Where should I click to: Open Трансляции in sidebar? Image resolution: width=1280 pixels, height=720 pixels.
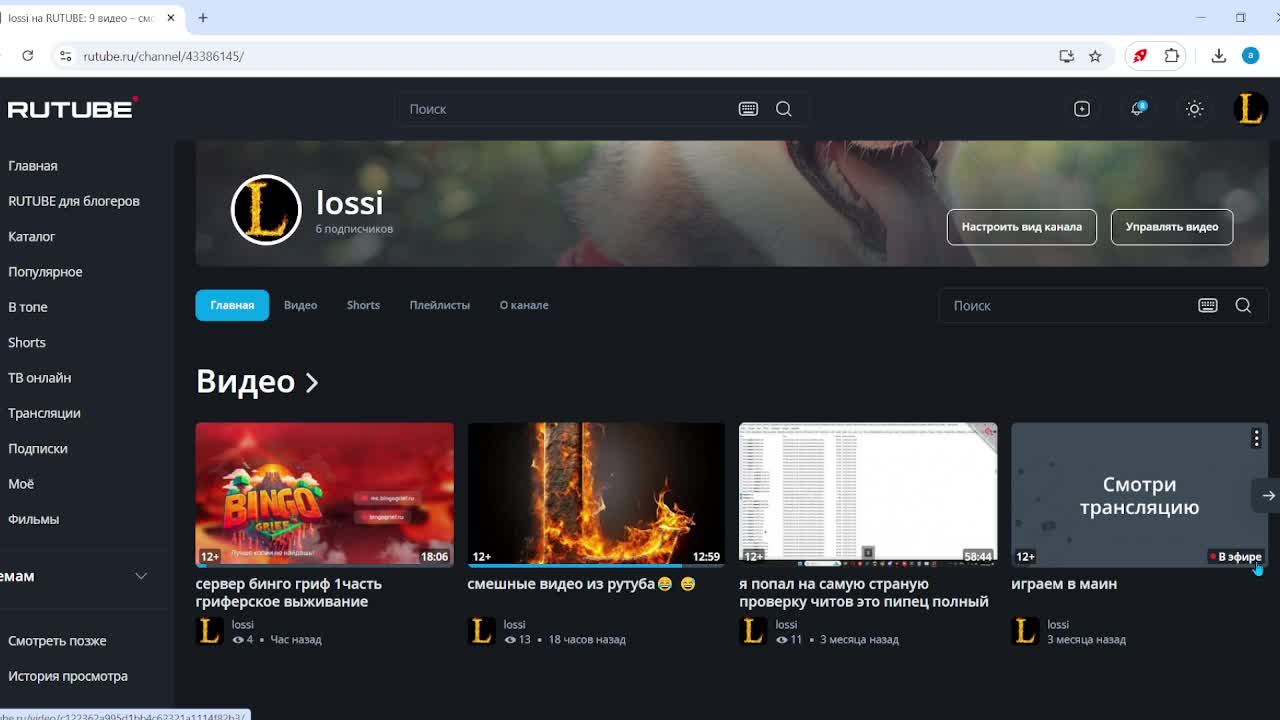click(x=44, y=413)
